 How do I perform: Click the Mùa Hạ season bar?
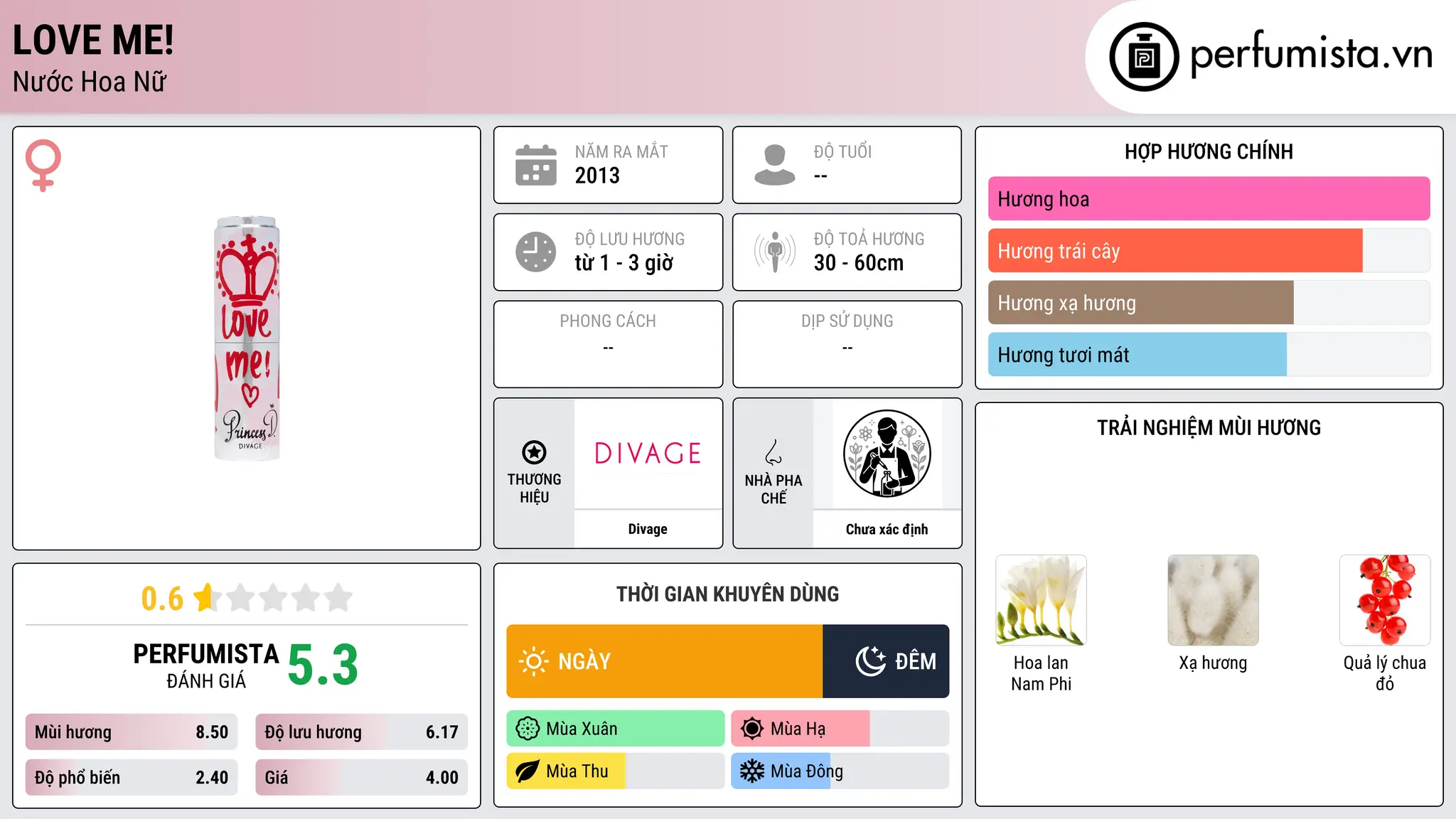[x=840, y=729]
